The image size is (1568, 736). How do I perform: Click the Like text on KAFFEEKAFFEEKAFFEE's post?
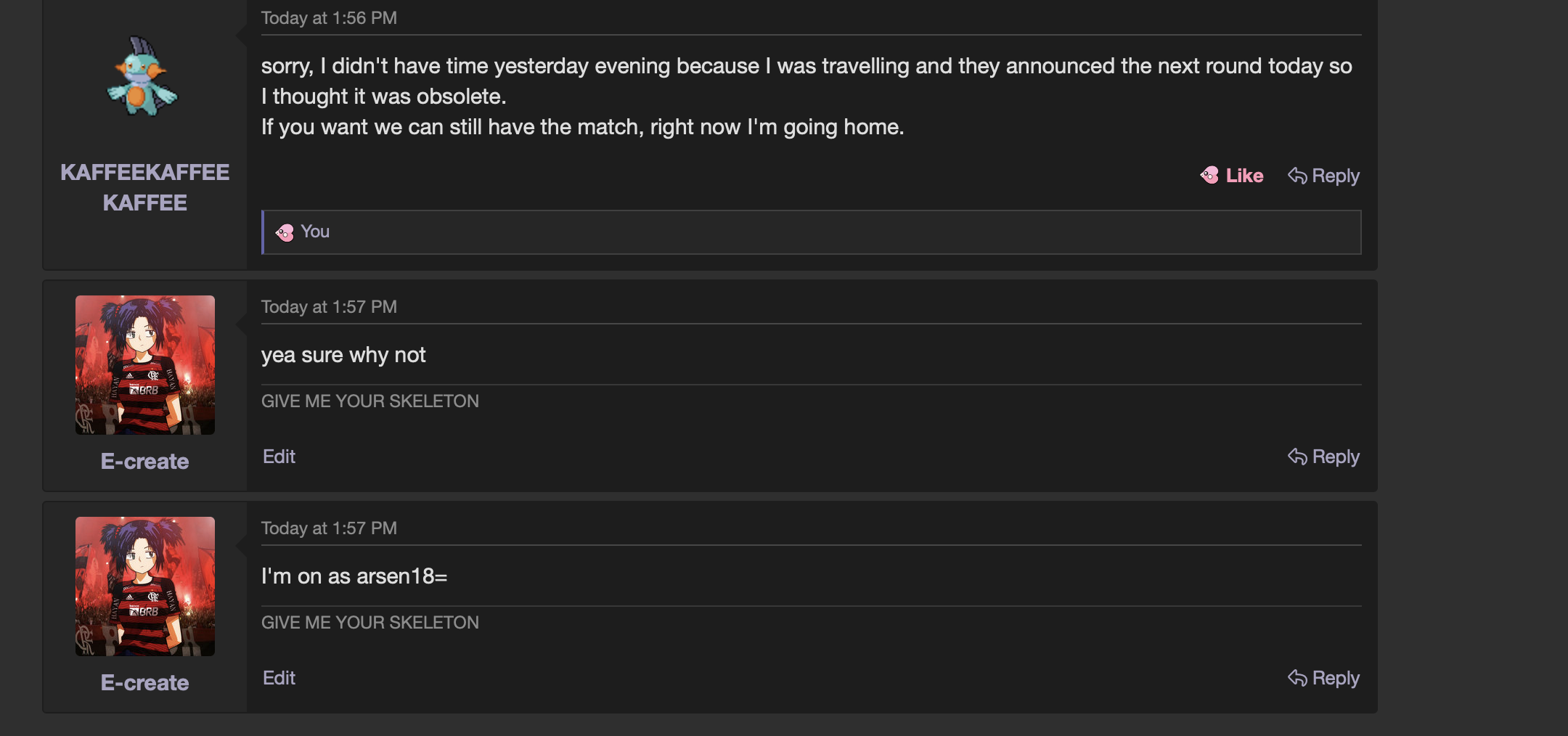pyautogui.click(x=1244, y=176)
